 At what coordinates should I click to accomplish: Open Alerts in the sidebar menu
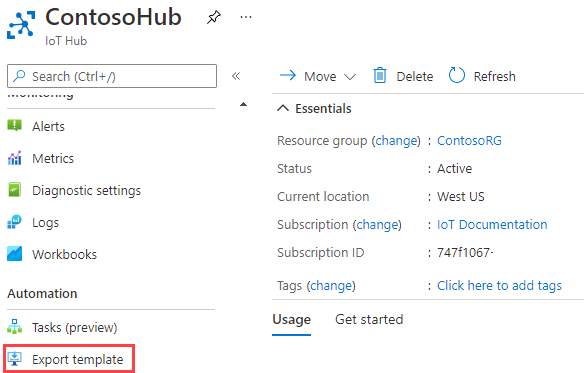click(x=48, y=126)
